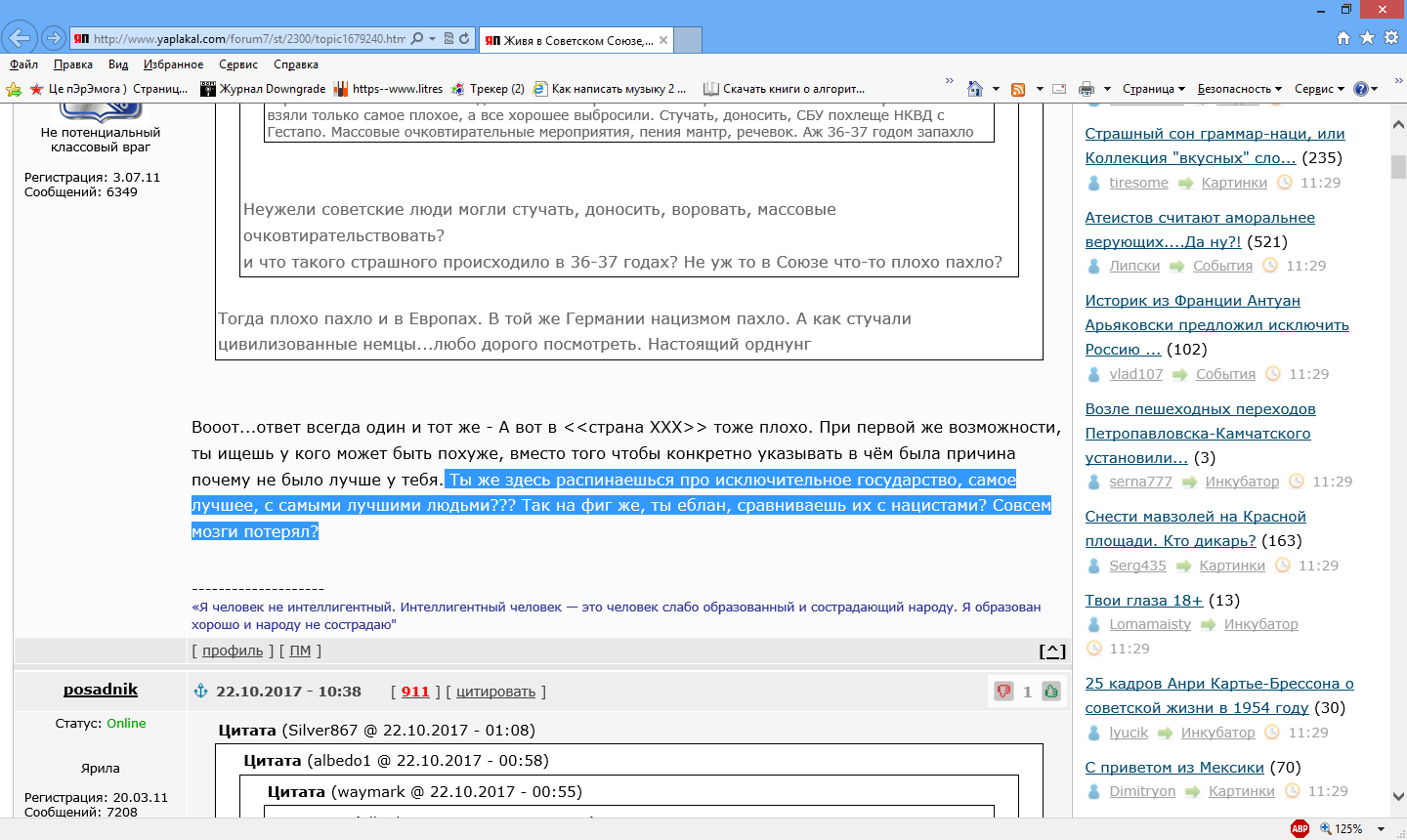Go forward with the Forward arrow
This screenshot has width=1407, height=840.
pyautogui.click(x=54, y=39)
